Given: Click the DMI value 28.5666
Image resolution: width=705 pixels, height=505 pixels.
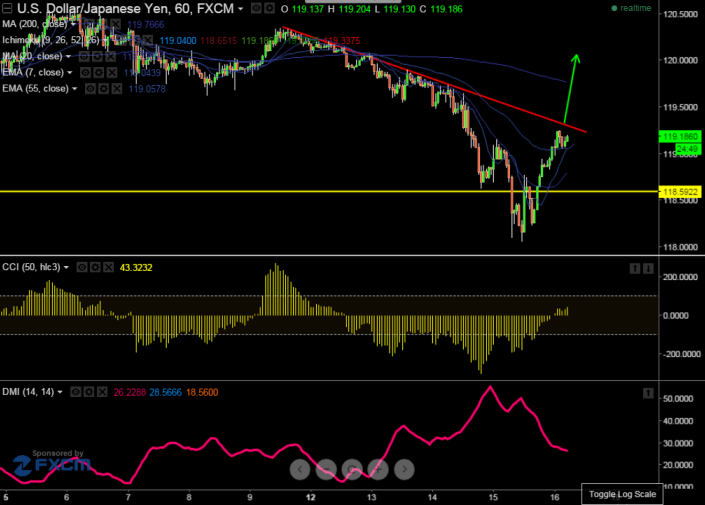Looking at the screenshot, I should 165,393.
